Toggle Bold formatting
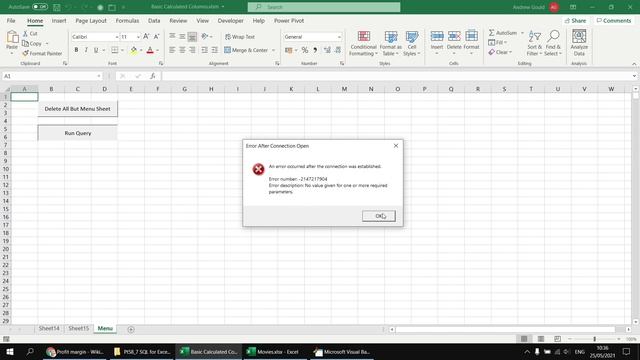This screenshot has width=640, height=360. (x=76, y=50)
